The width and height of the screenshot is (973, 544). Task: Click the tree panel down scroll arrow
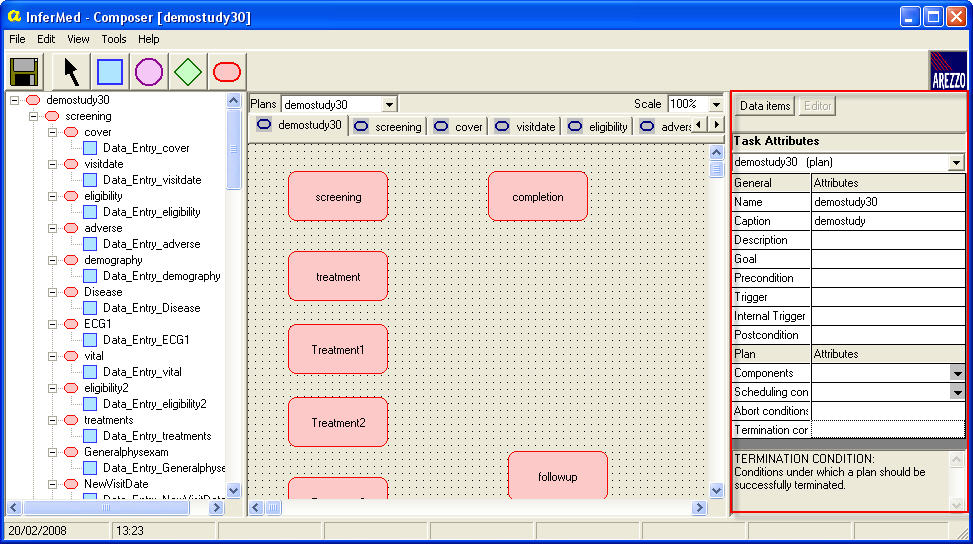click(x=233, y=490)
